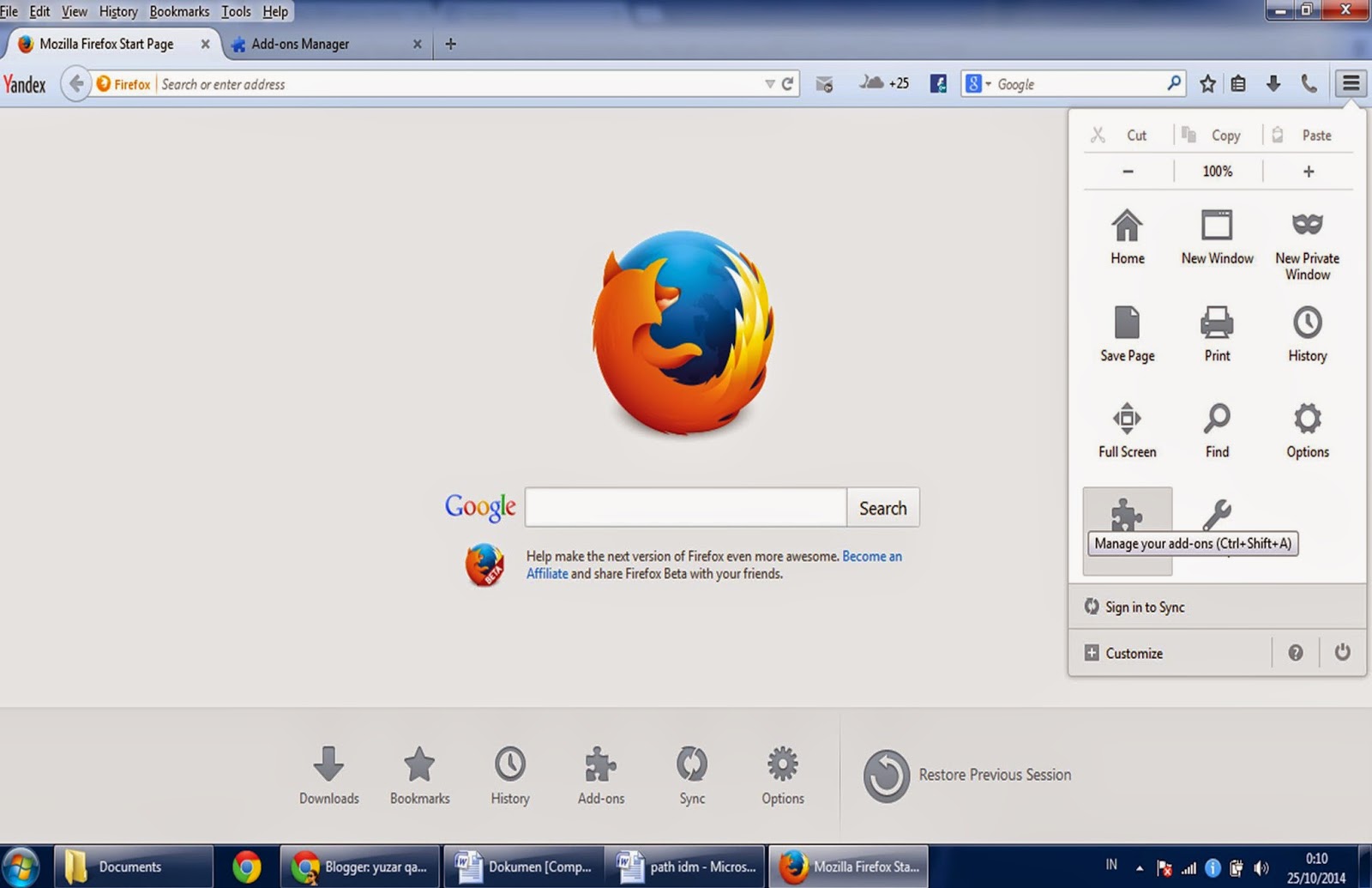Click the Print icon in menu panel
Viewport: 1372px width, 888px height.
[1217, 334]
